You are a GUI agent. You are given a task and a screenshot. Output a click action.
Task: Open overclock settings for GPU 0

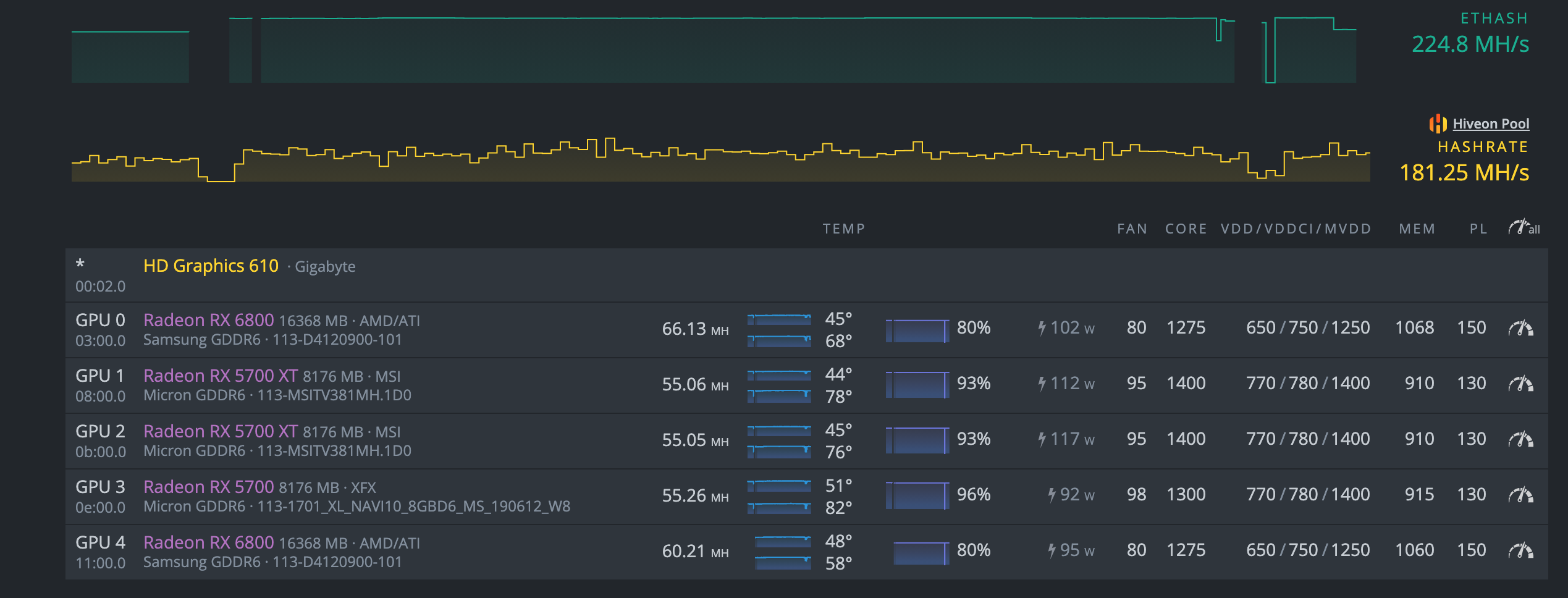pos(1520,328)
